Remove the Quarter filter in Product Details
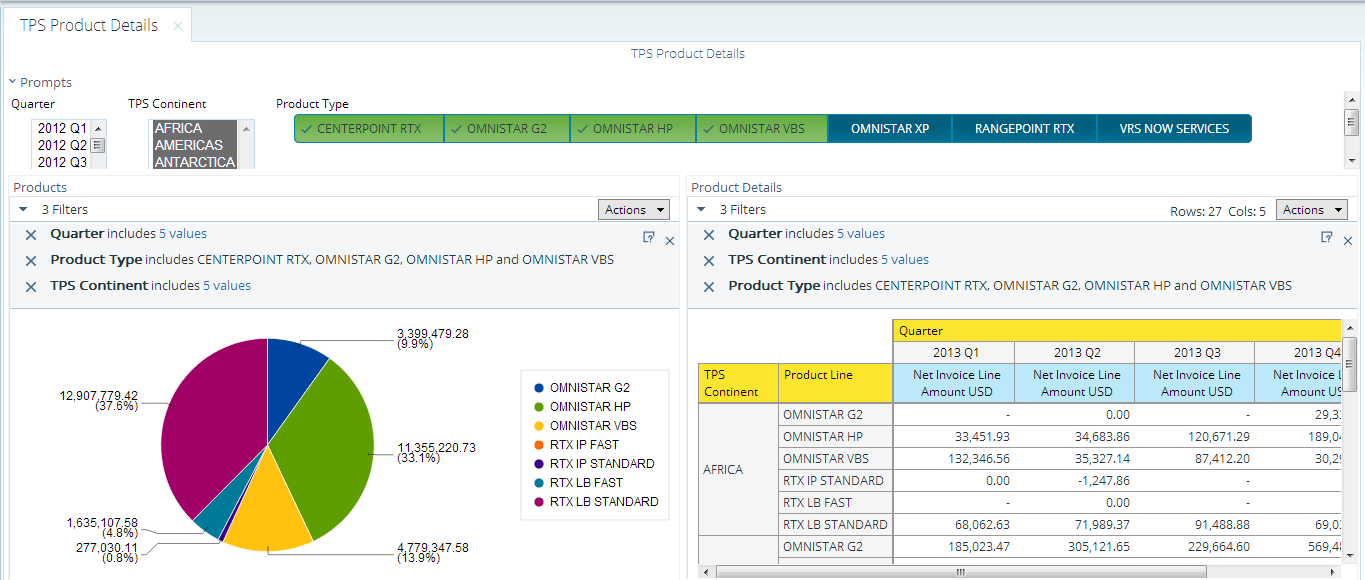Screen dimensions: 1365x580 pyautogui.click(x=709, y=235)
